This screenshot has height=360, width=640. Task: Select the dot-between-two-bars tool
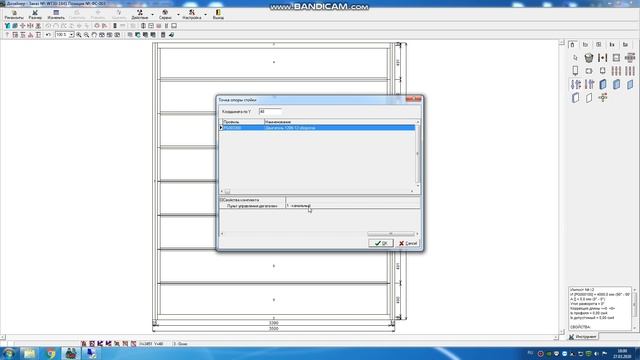coord(602,58)
